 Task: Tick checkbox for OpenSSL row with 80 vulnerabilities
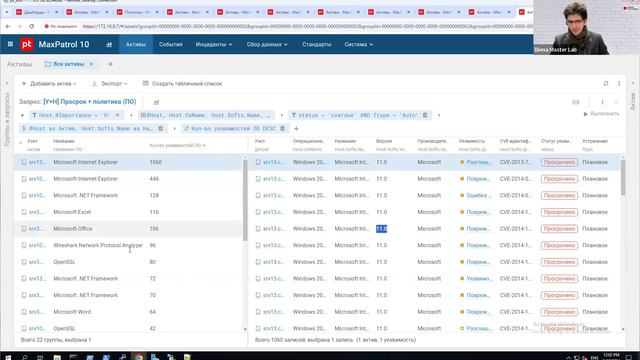24,262
